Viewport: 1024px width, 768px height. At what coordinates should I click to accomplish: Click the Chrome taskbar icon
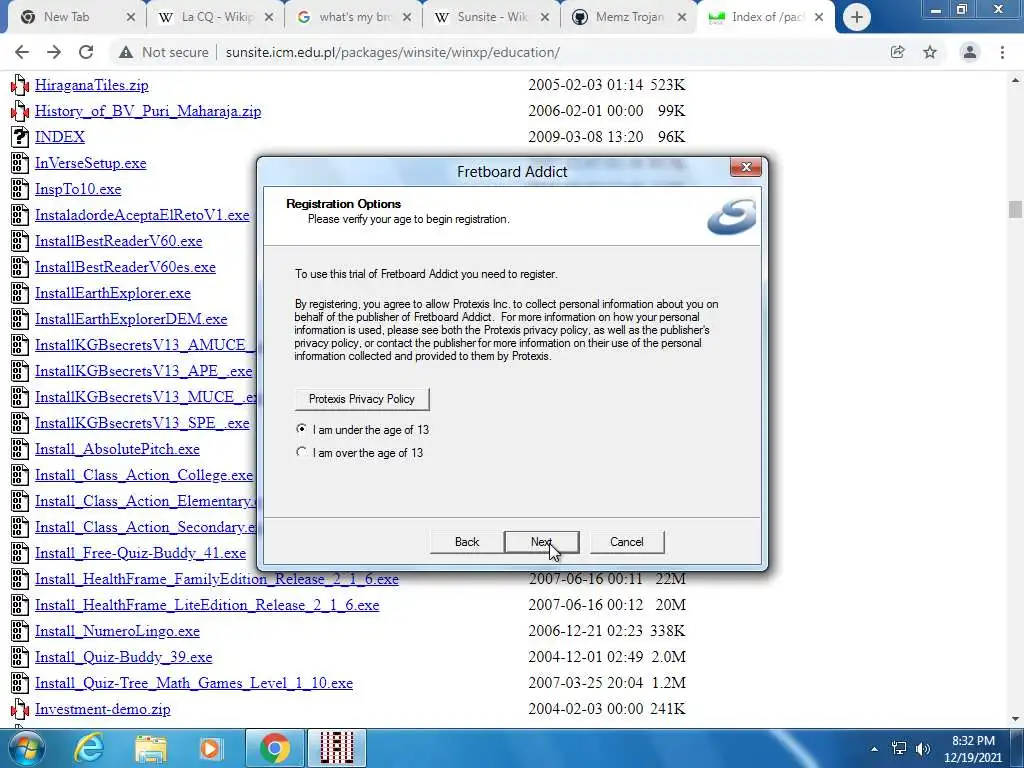point(274,748)
